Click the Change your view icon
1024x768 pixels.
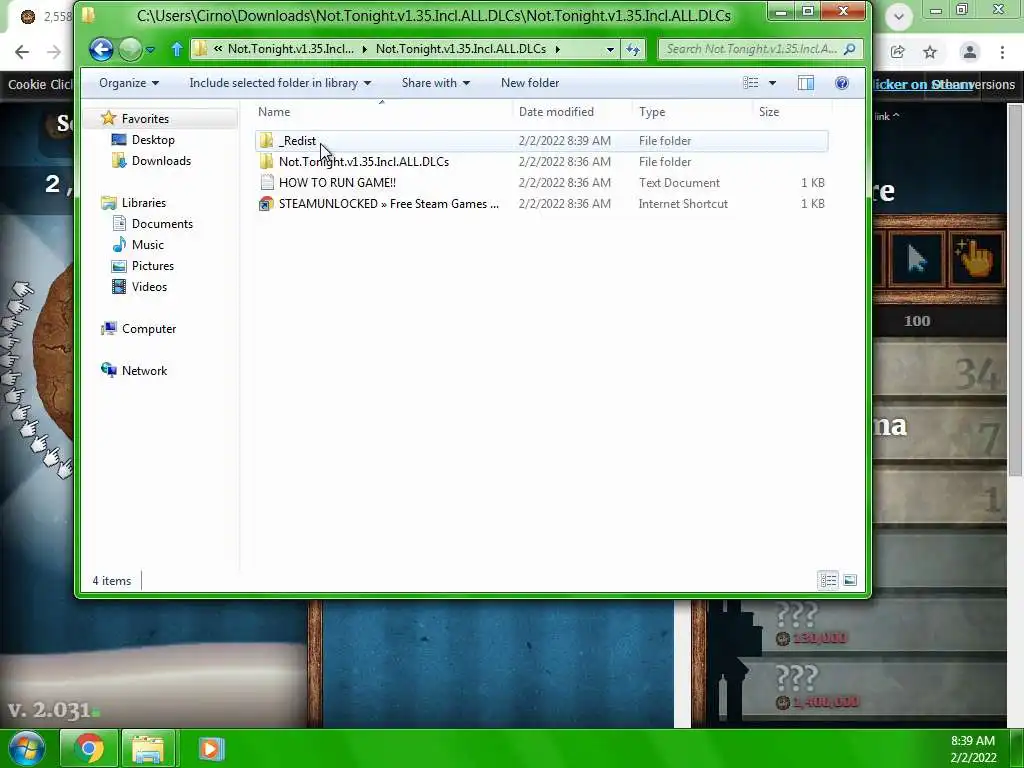[751, 83]
